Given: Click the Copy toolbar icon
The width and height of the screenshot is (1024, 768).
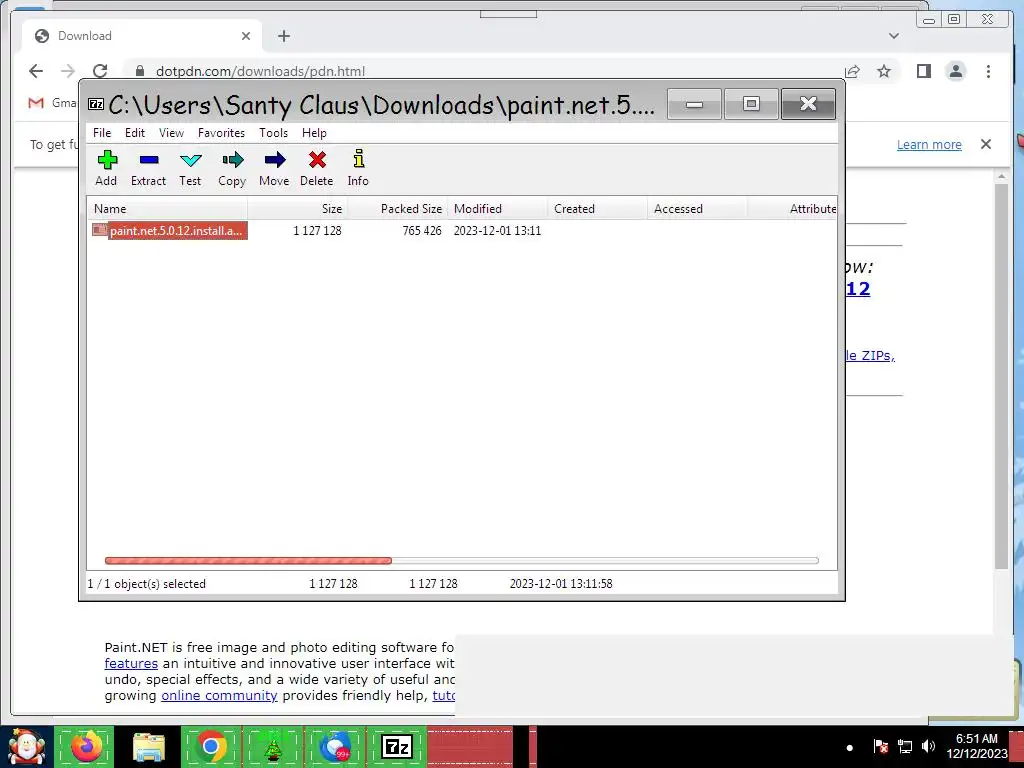Looking at the screenshot, I should click(x=232, y=168).
